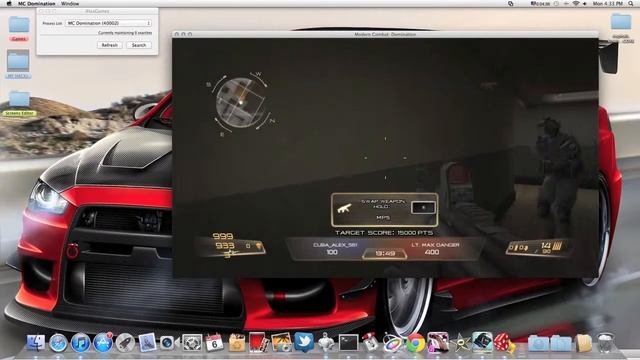The height and width of the screenshot is (360, 640).
Task: Open the Wi-Fi status menu
Action: click(576, 4)
